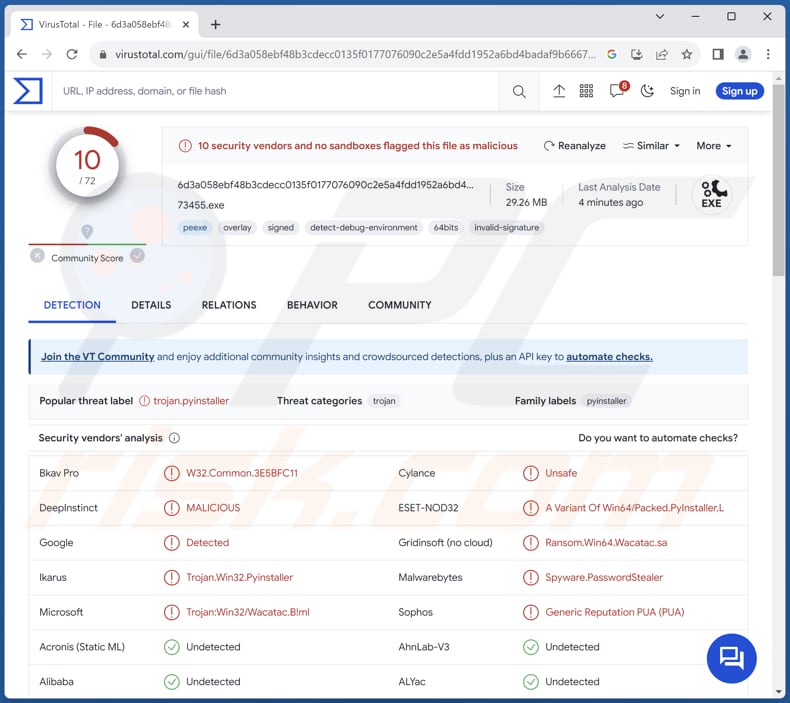Click the search magnifier icon
The width and height of the screenshot is (790, 703).
pyautogui.click(x=519, y=91)
